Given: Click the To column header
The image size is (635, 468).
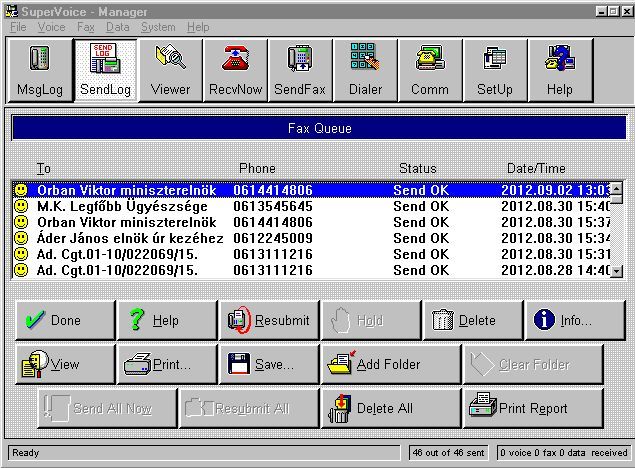Looking at the screenshot, I should coord(44,168).
